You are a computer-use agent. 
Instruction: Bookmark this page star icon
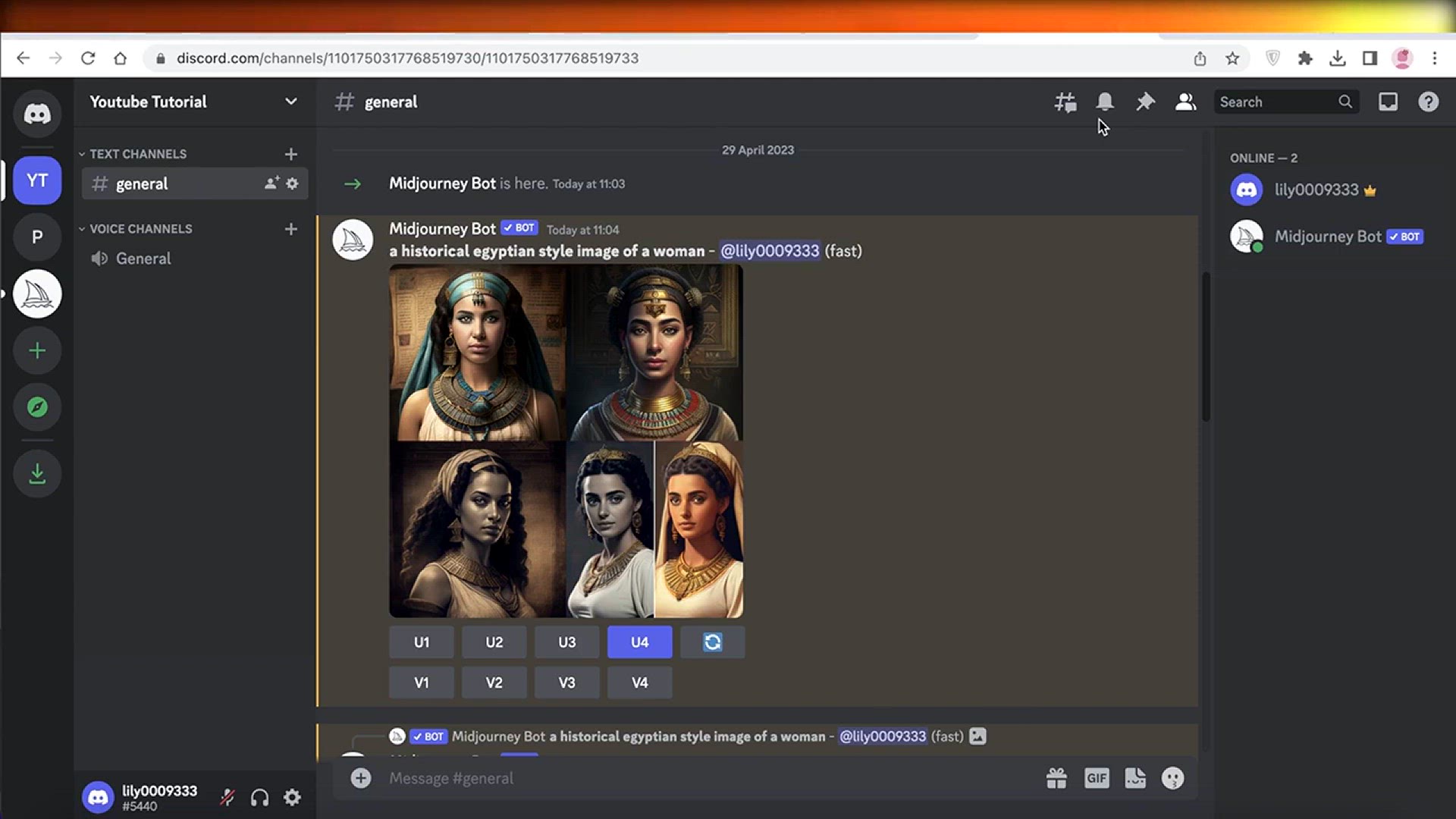(1232, 58)
